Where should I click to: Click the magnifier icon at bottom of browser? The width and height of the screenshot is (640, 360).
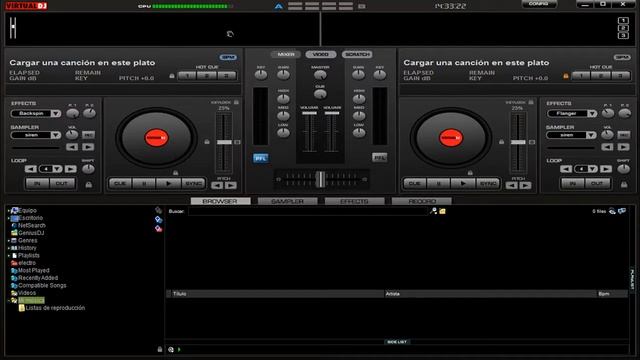171,350
